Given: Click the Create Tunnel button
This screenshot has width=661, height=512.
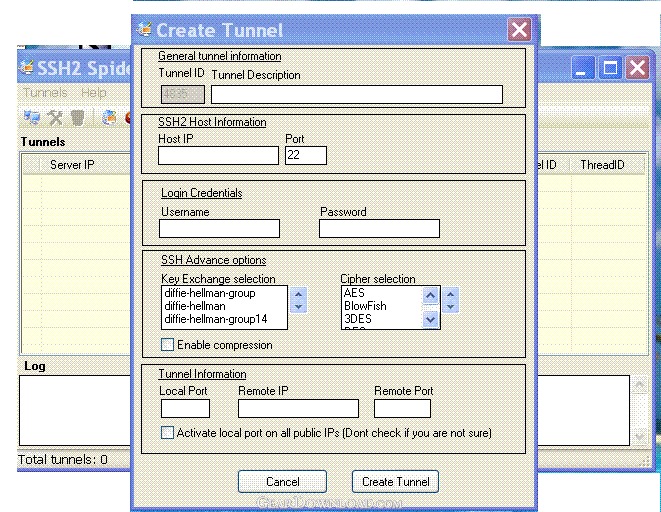Looking at the screenshot, I should (x=395, y=481).
